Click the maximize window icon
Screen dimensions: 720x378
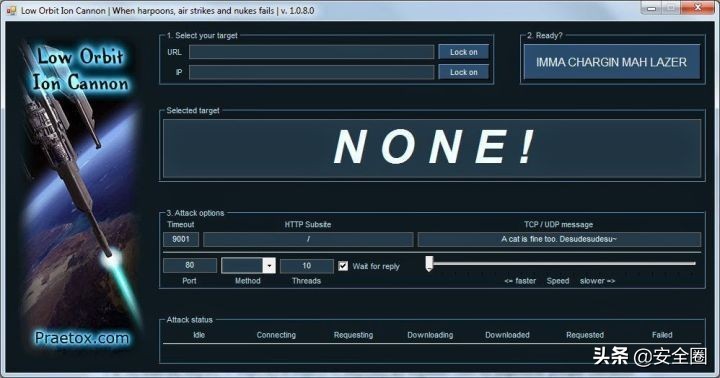pos(671,8)
